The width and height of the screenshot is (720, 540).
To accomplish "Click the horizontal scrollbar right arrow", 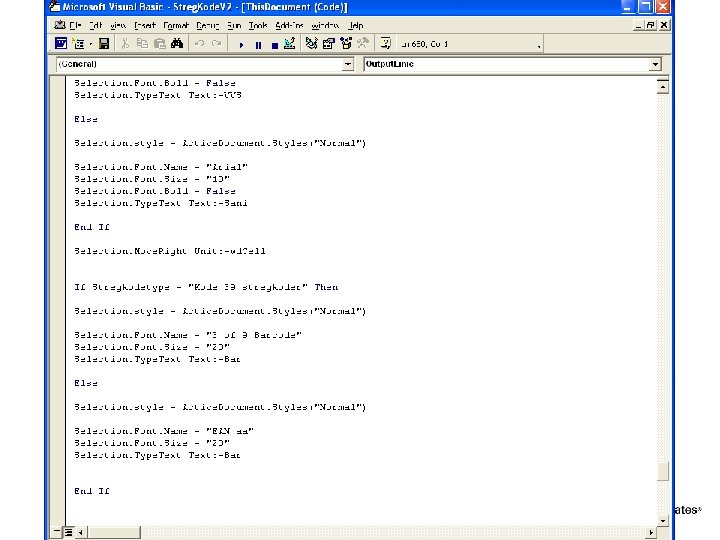I will tap(651, 533).
